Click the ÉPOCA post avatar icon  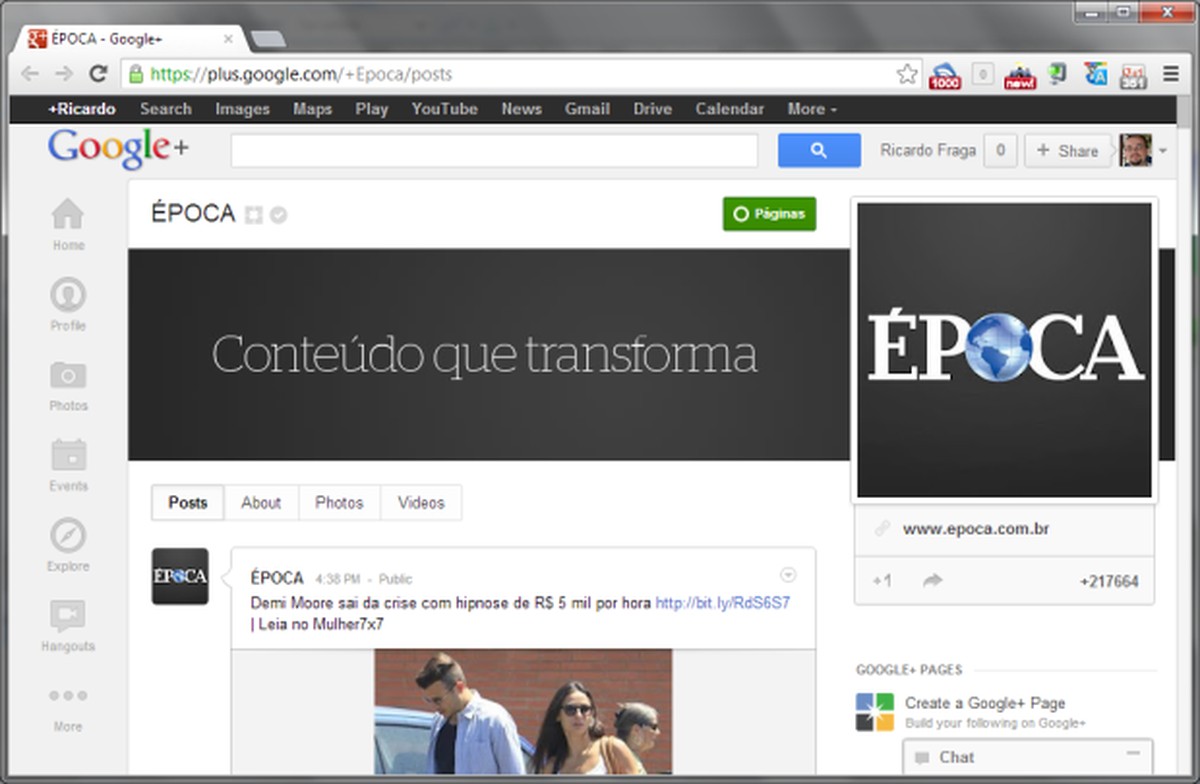[180, 576]
